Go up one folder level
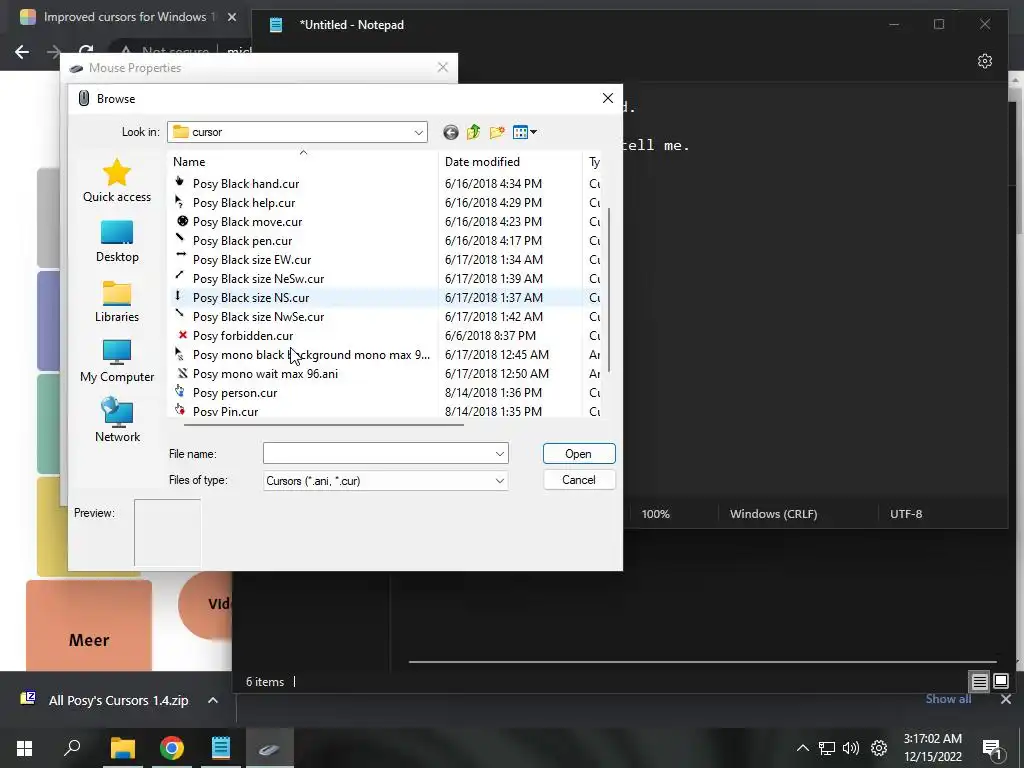 click(x=473, y=133)
